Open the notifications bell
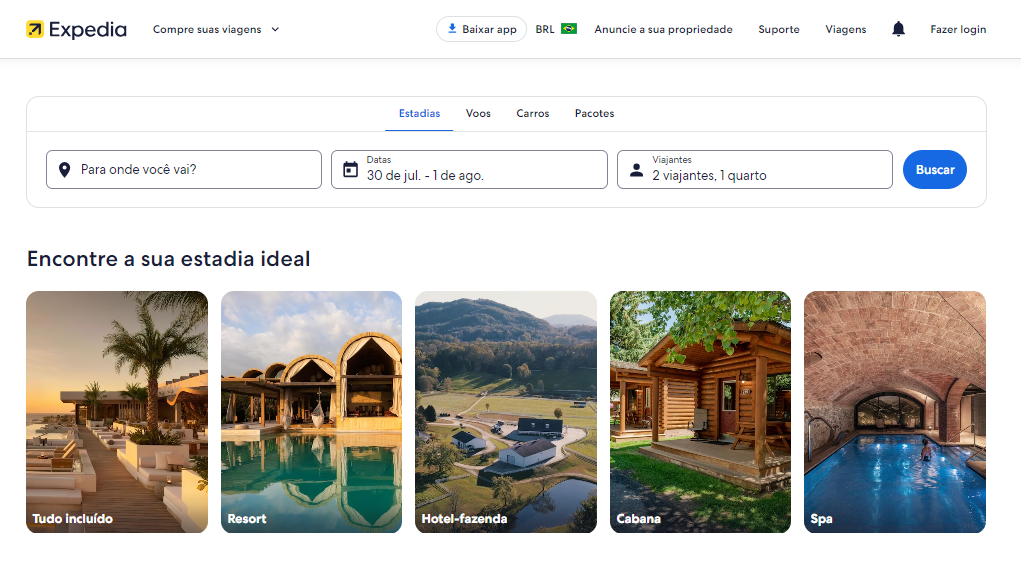The image size is (1021, 561). tap(898, 29)
